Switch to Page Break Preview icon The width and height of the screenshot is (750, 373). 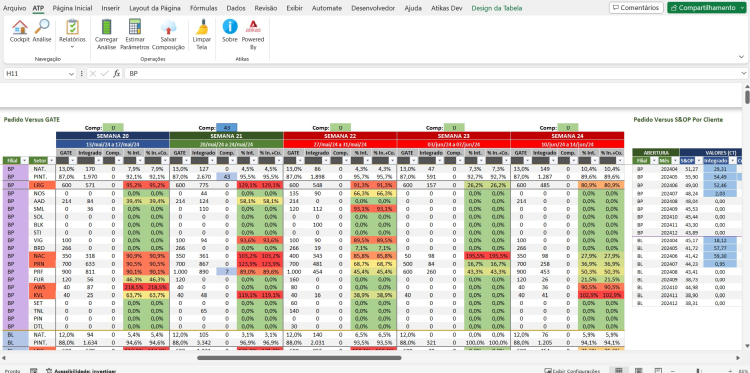click(x=659, y=371)
